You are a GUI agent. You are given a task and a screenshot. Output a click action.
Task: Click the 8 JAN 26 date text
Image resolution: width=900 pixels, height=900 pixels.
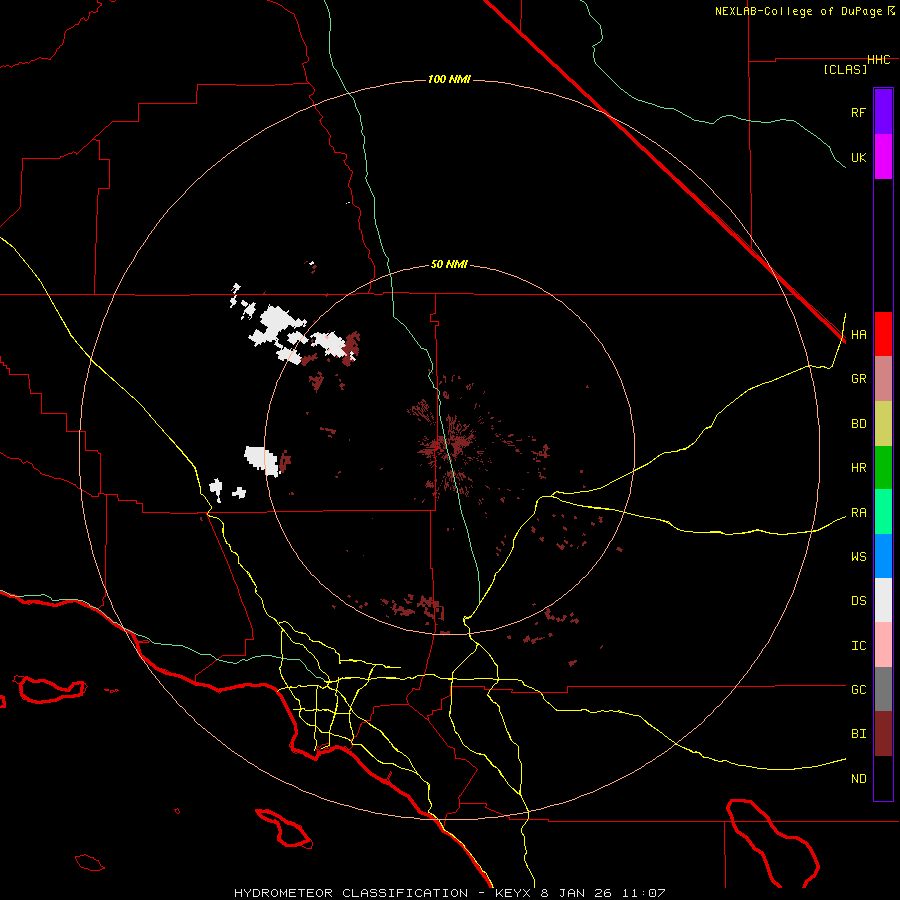577,893
